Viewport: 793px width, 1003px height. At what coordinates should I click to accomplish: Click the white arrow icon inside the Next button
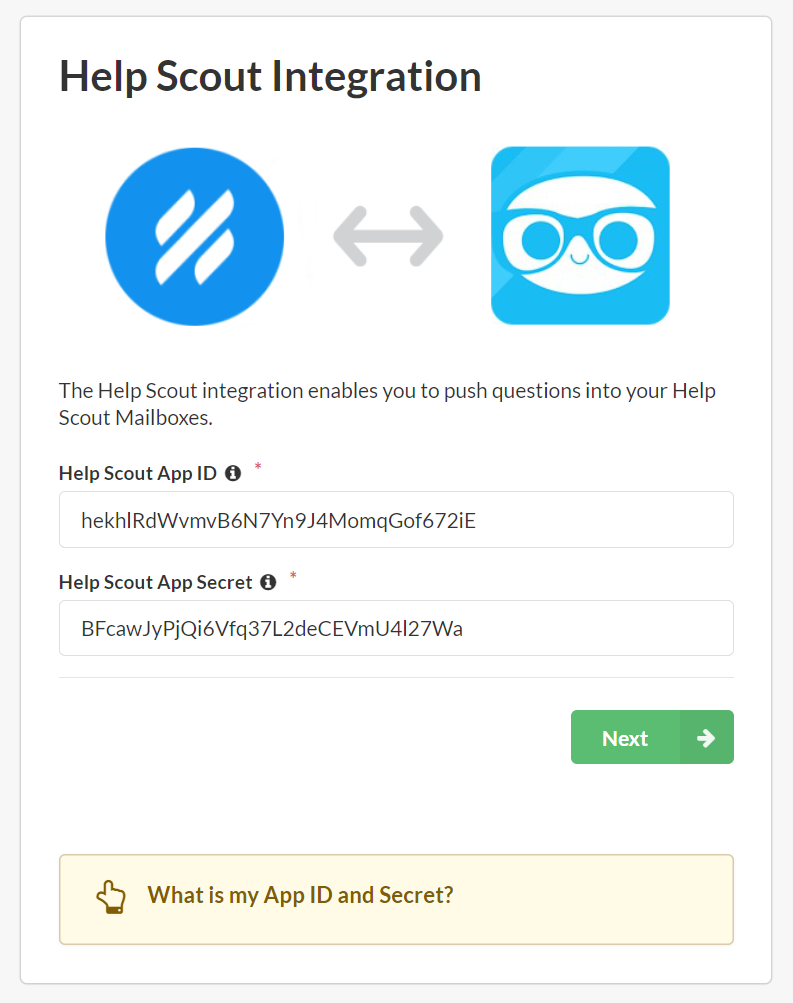[x=707, y=737]
